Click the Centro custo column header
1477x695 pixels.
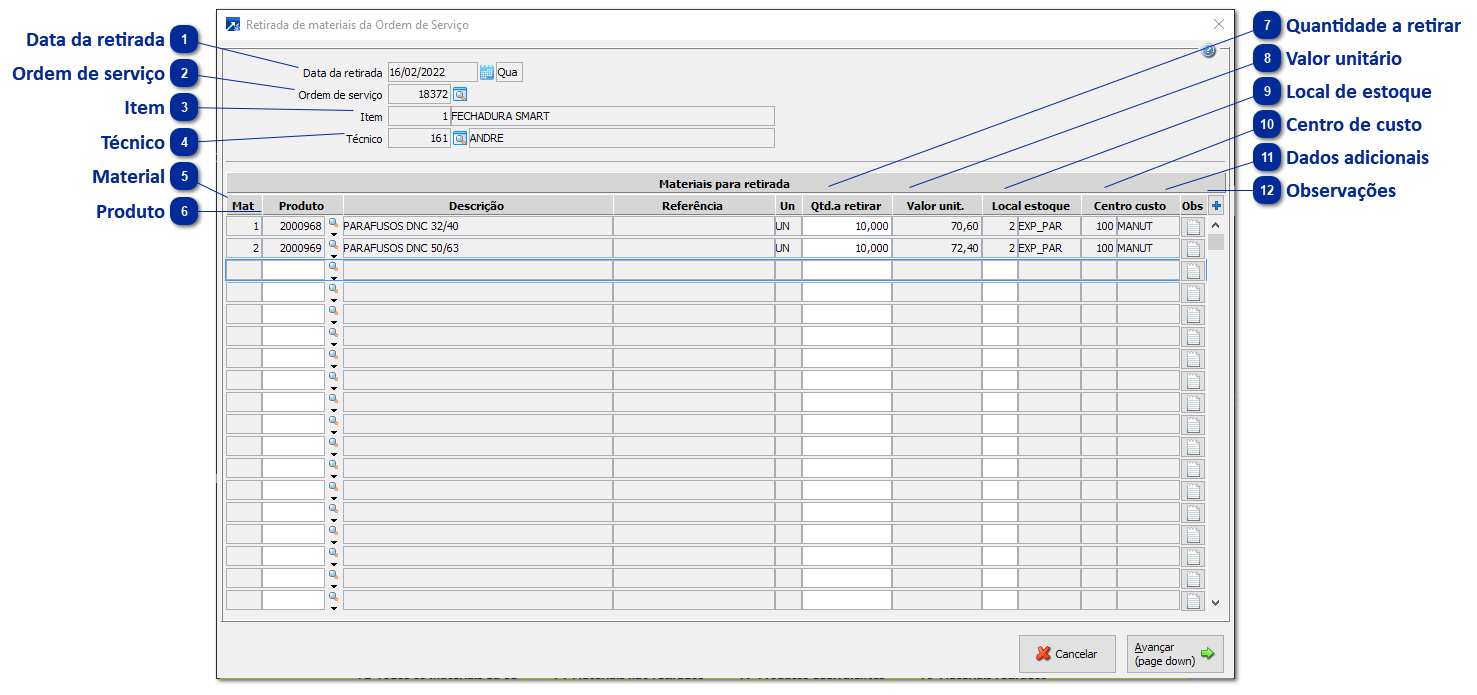tap(1130, 205)
